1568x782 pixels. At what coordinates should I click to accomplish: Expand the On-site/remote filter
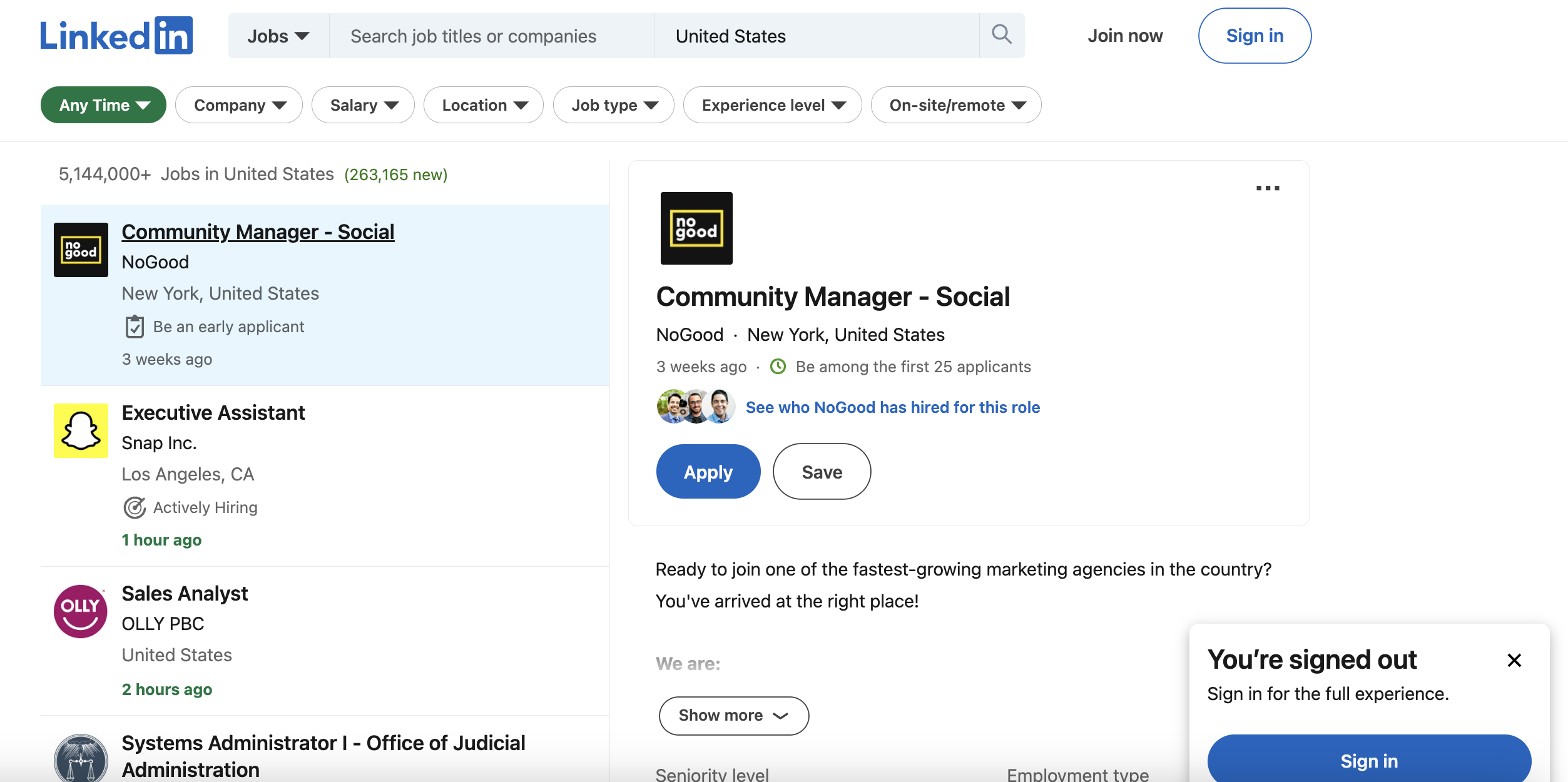click(956, 105)
